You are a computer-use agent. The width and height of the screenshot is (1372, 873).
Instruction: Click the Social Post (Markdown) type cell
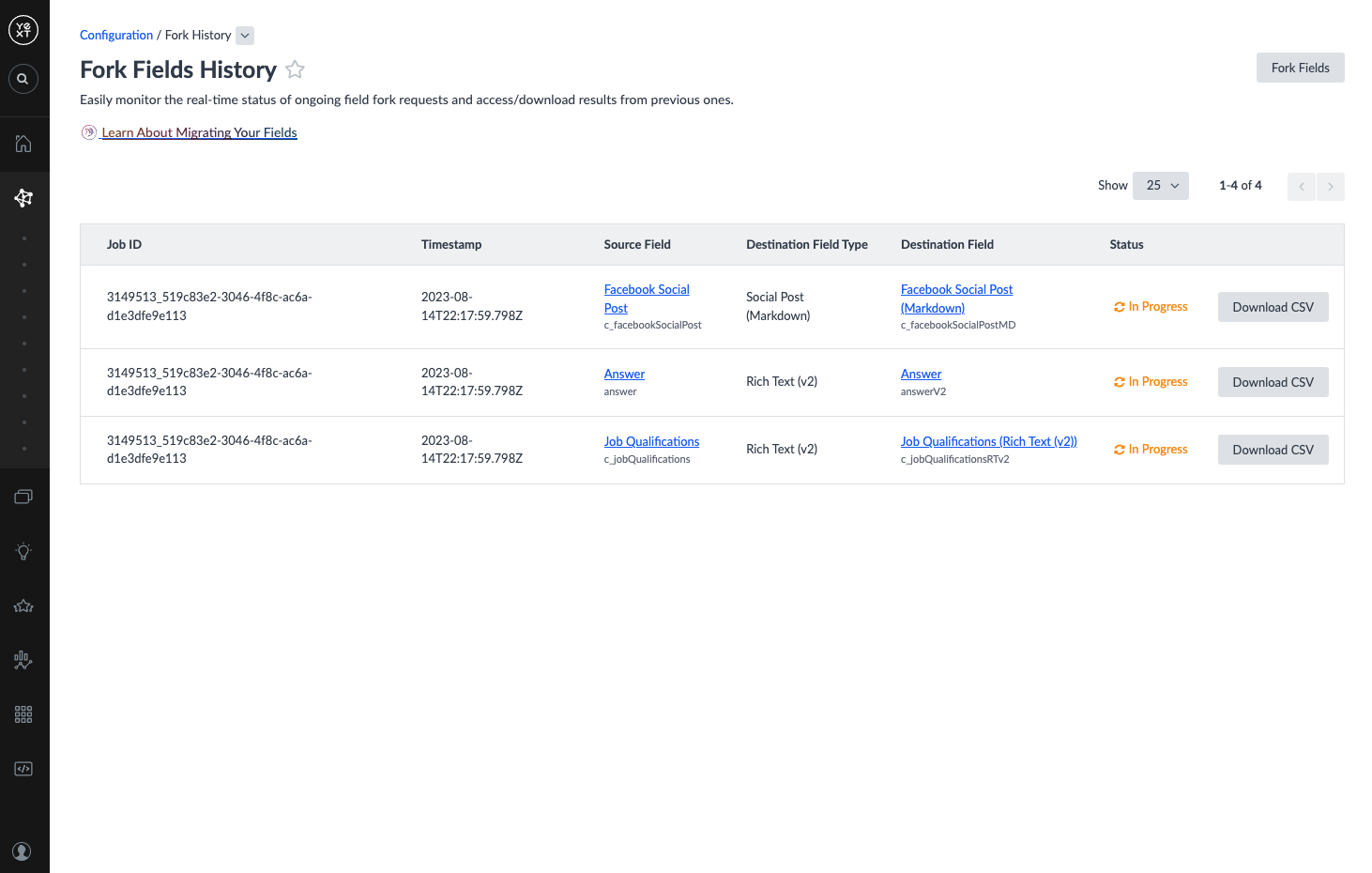point(778,306)
